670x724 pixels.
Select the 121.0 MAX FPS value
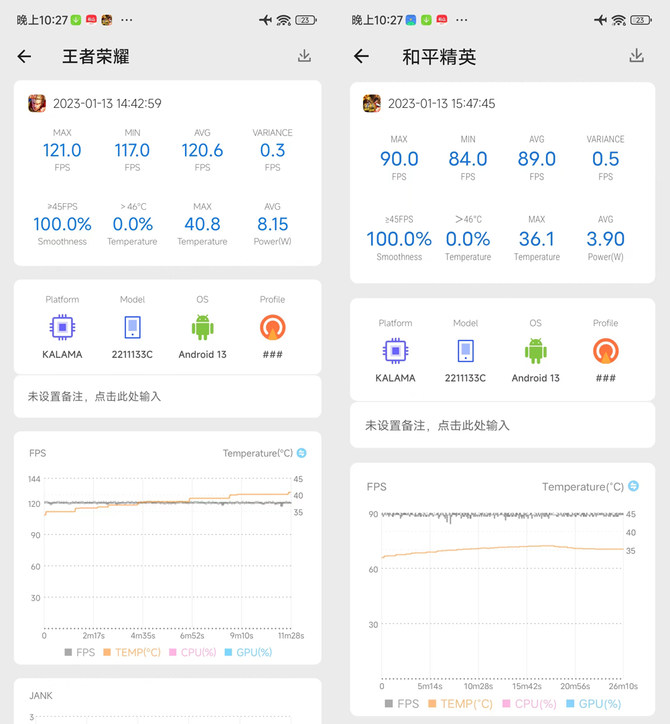(x=62, y=151)
